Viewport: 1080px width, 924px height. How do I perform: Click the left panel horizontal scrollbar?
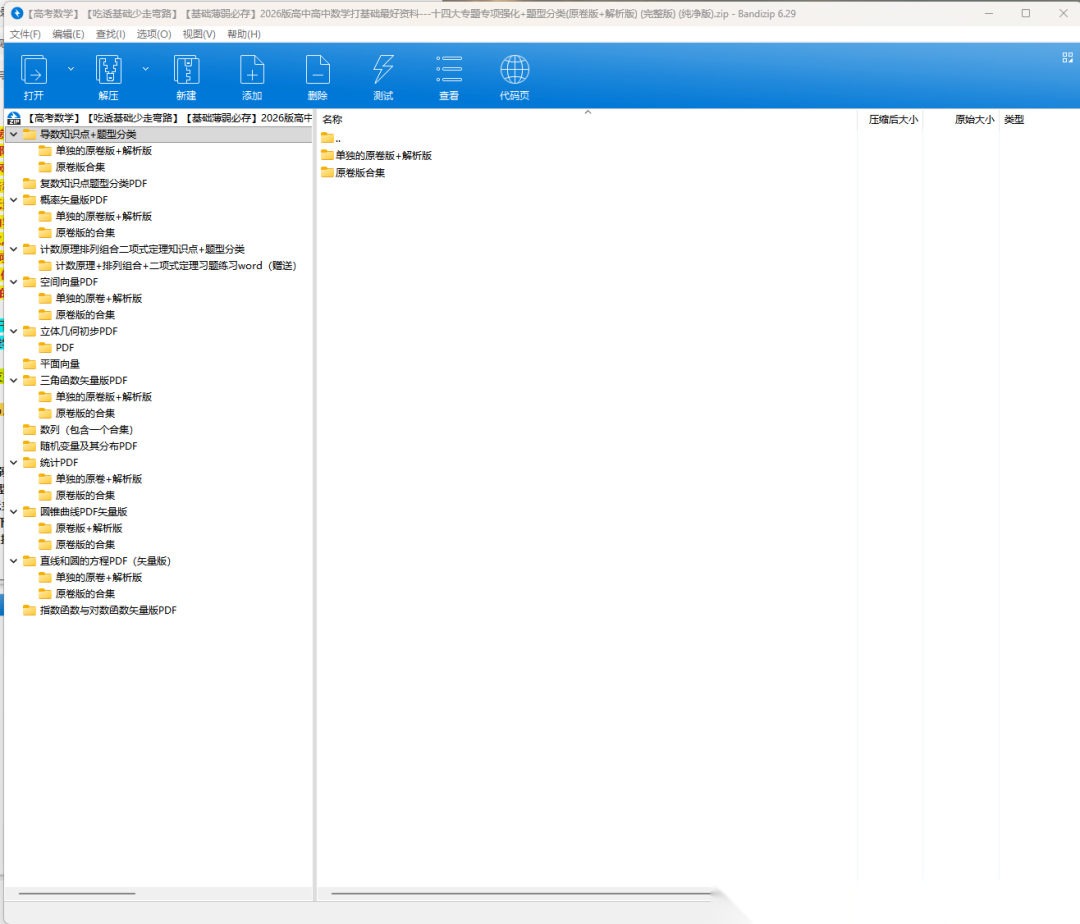coord(77,893)
